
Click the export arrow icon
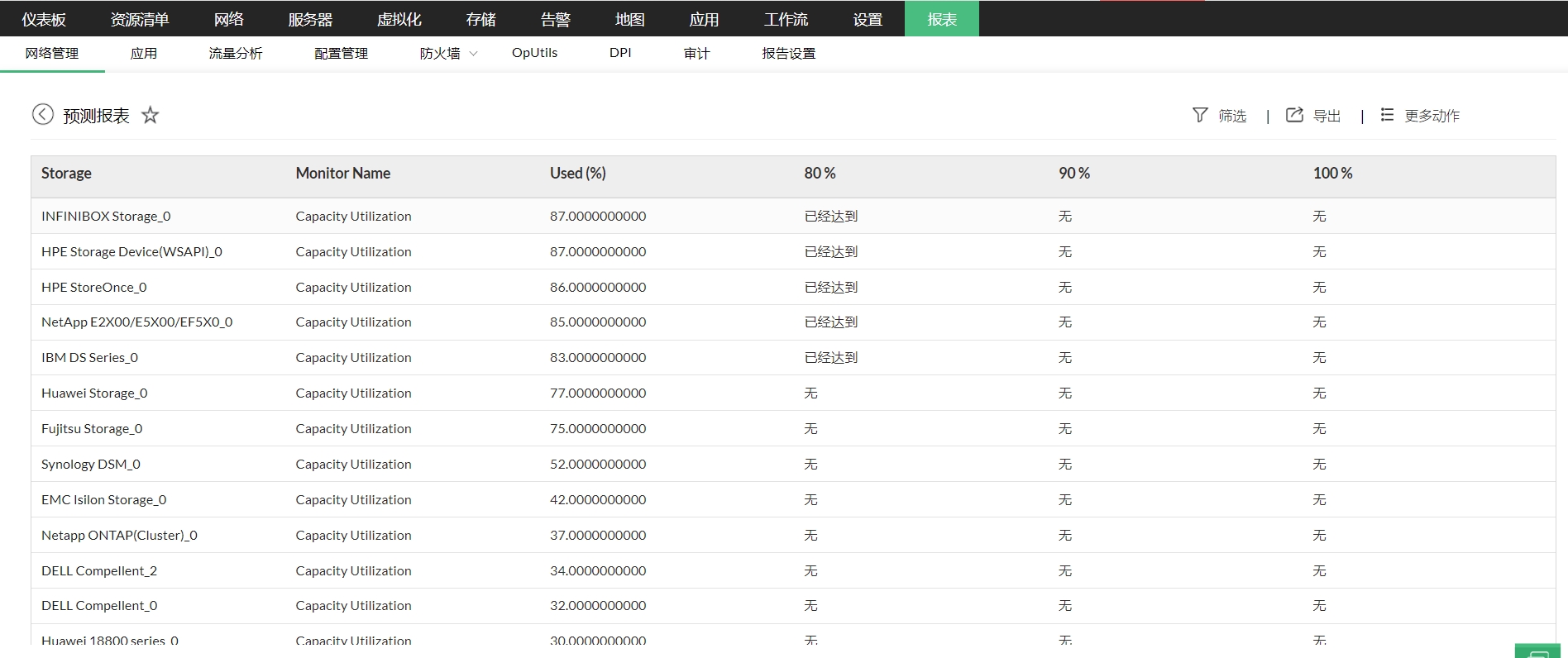1294,115
